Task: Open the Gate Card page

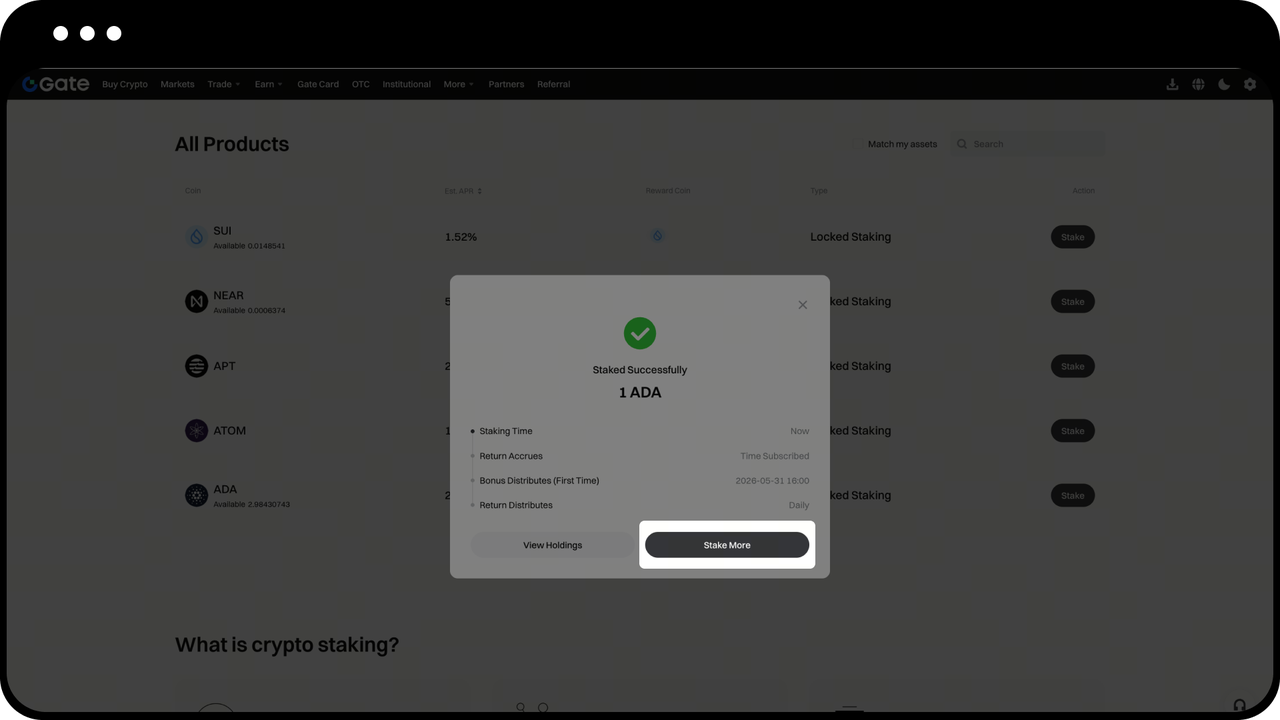Action: click(318, 84)
